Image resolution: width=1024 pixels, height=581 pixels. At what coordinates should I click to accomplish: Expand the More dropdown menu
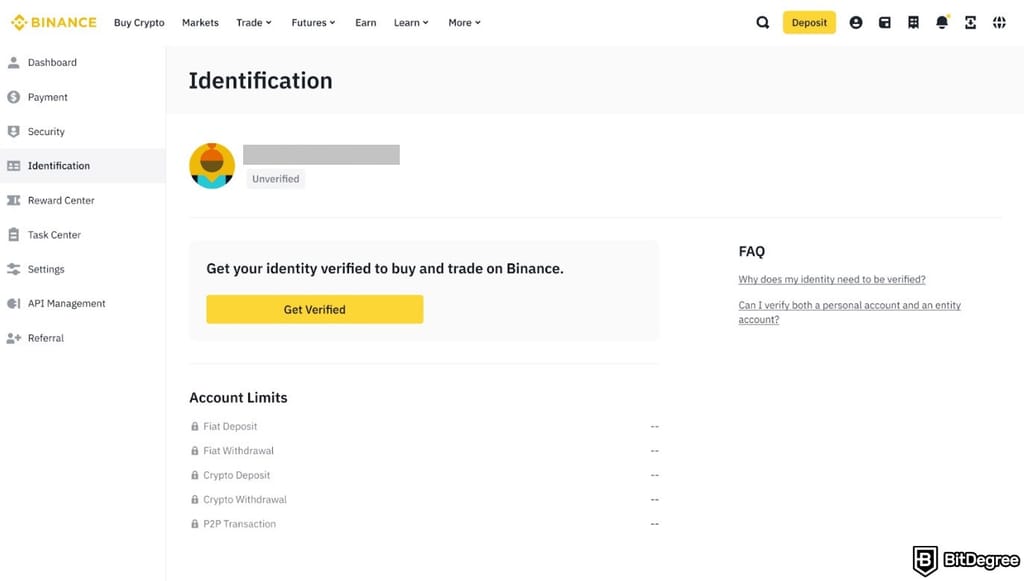point(464,22)
